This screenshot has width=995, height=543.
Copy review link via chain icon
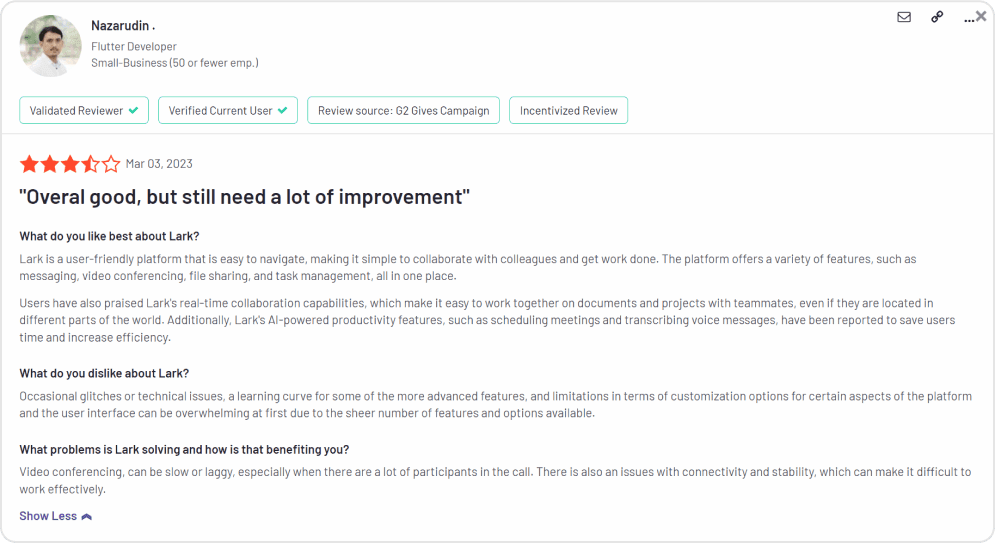tap(937, 17)
